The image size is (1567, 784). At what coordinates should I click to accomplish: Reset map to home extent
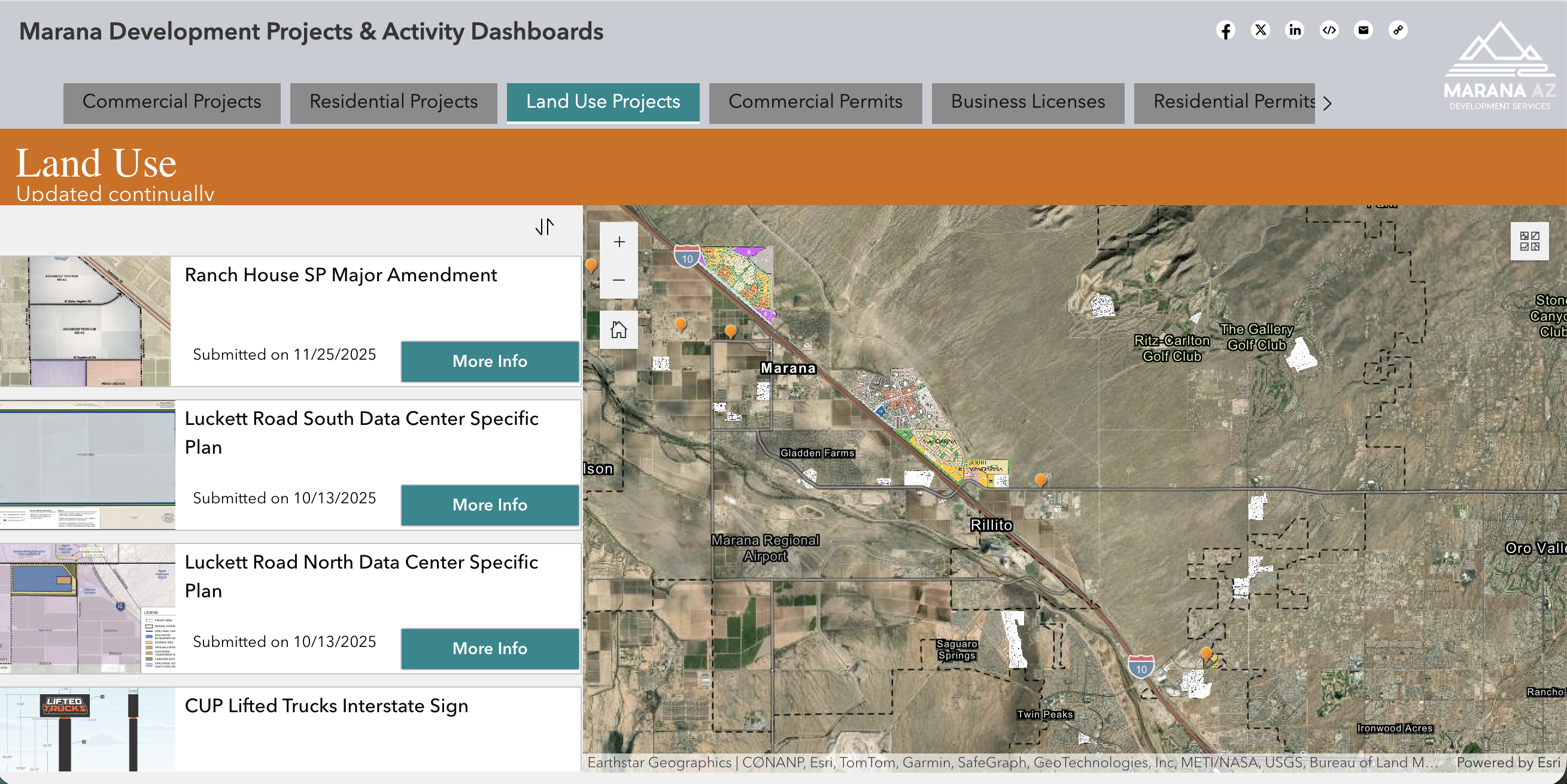tap(619, 330)
